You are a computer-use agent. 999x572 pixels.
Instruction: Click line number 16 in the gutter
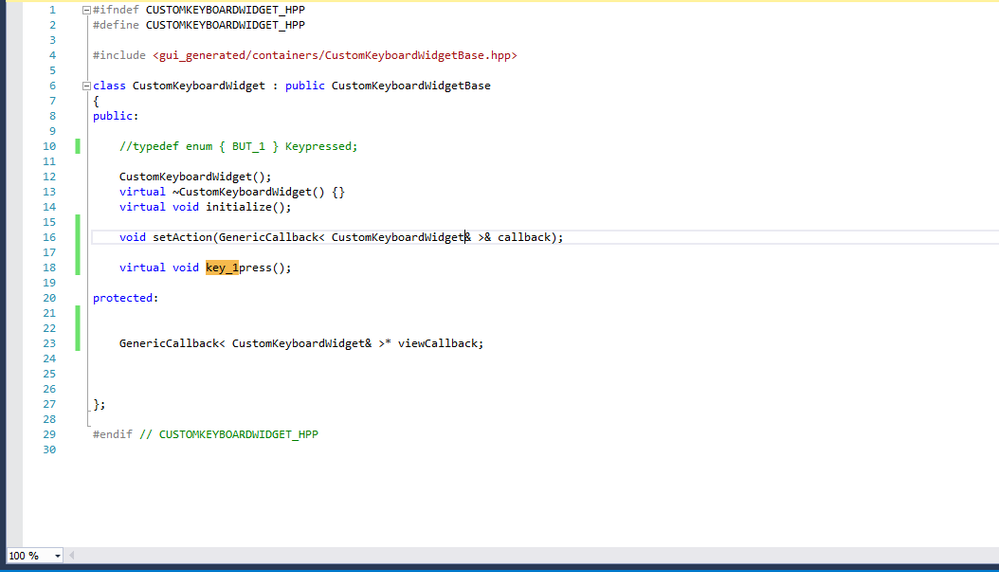[49, 238]
